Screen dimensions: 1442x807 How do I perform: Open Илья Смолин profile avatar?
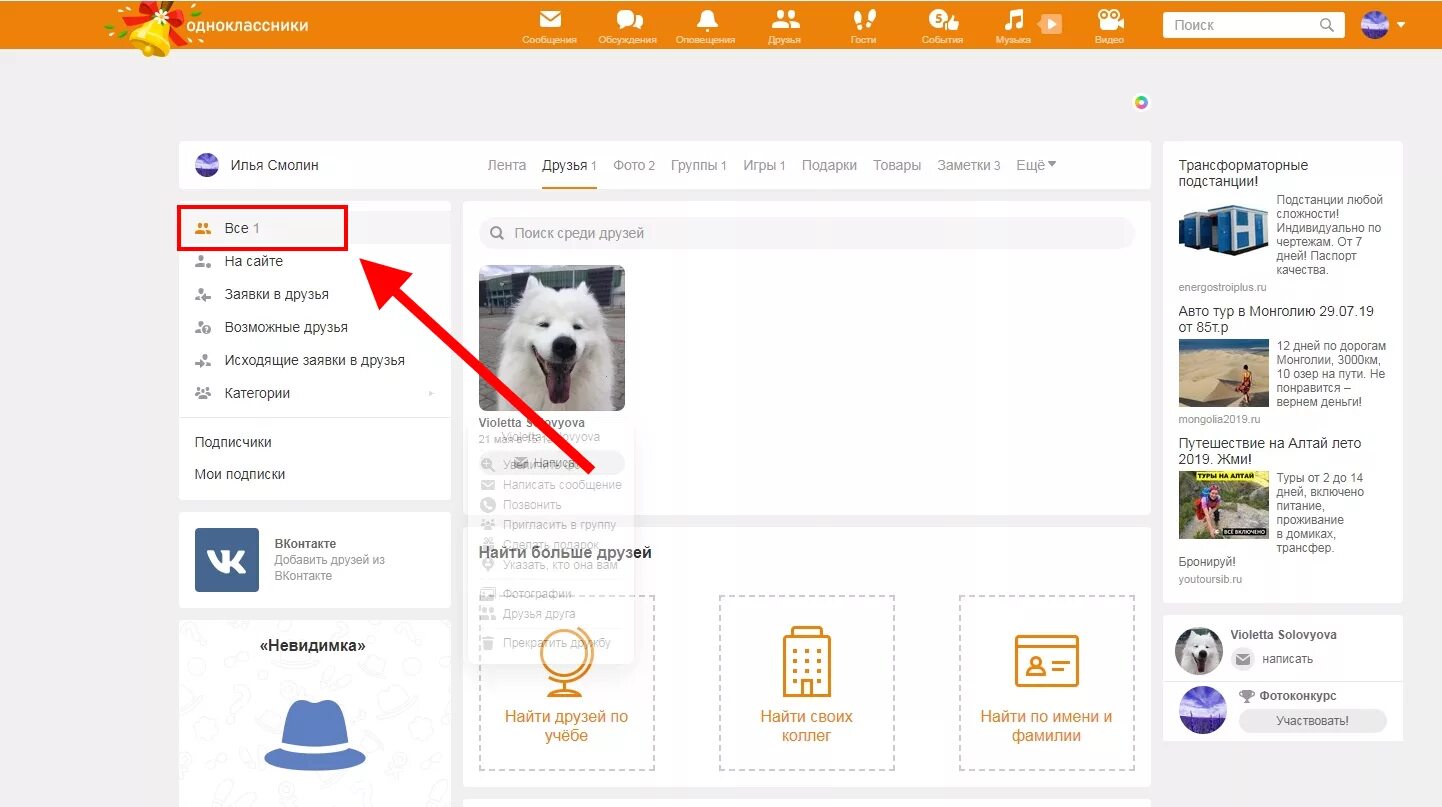[x=207, y=165]
